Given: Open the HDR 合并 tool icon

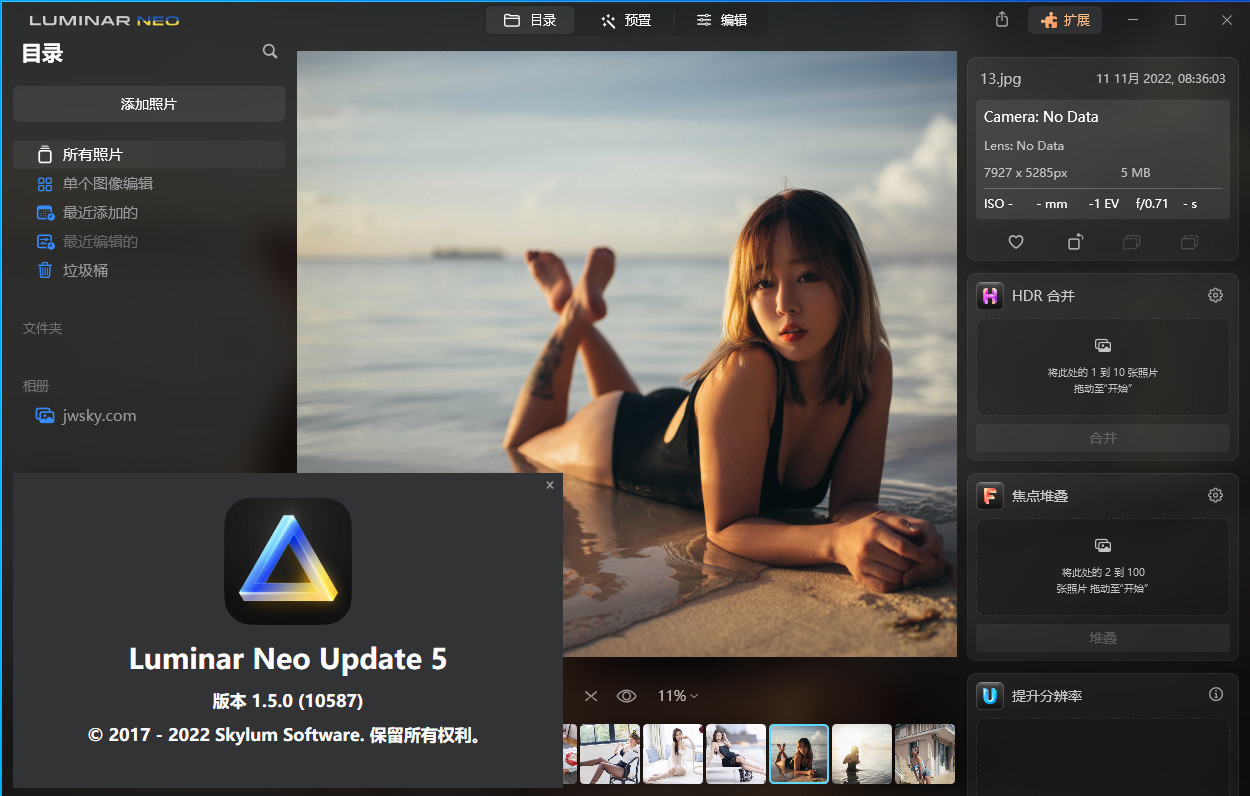Looking at the screenshot, I should tap(989, 295).
